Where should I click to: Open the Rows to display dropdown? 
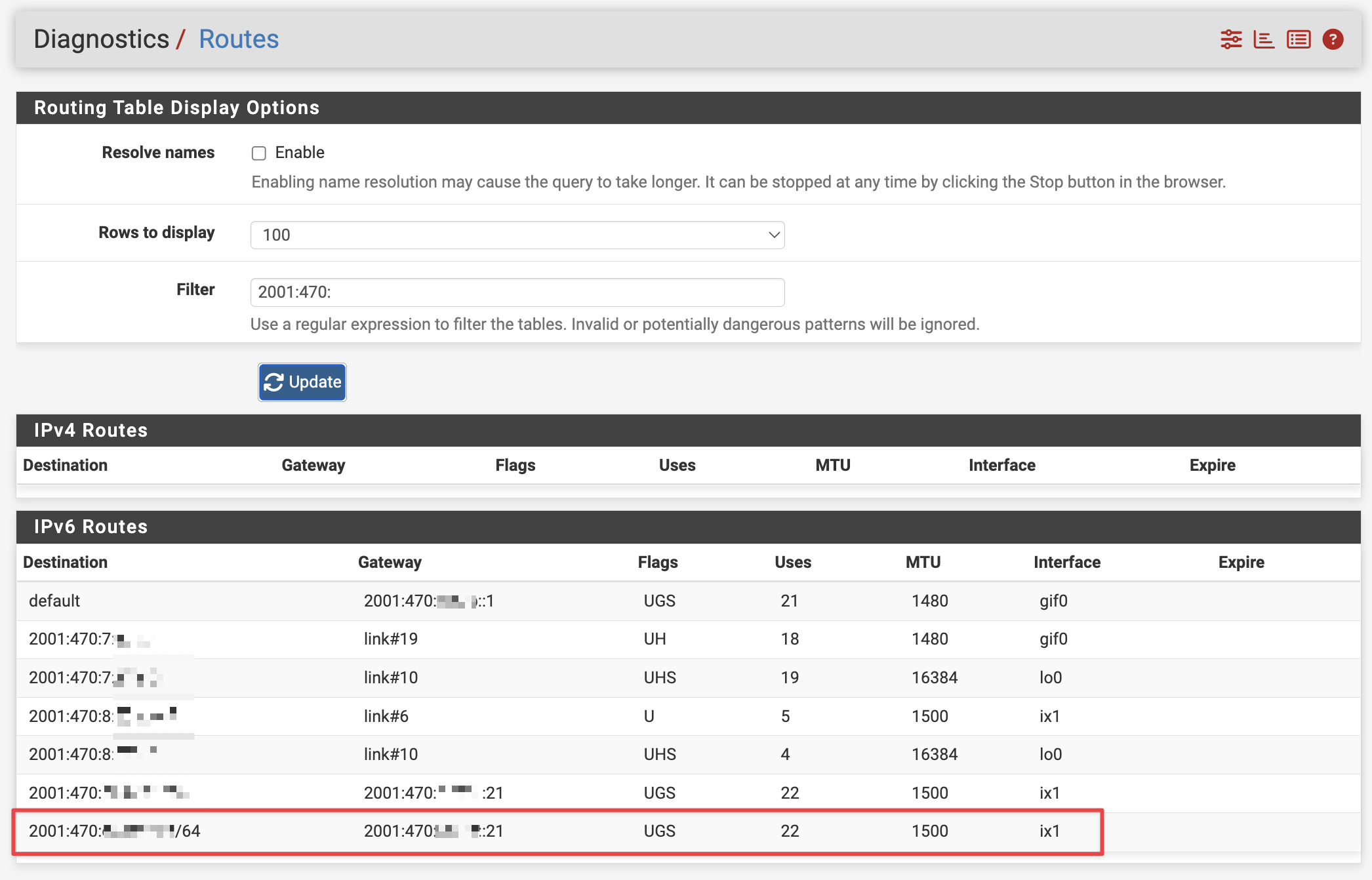[517, 235]
